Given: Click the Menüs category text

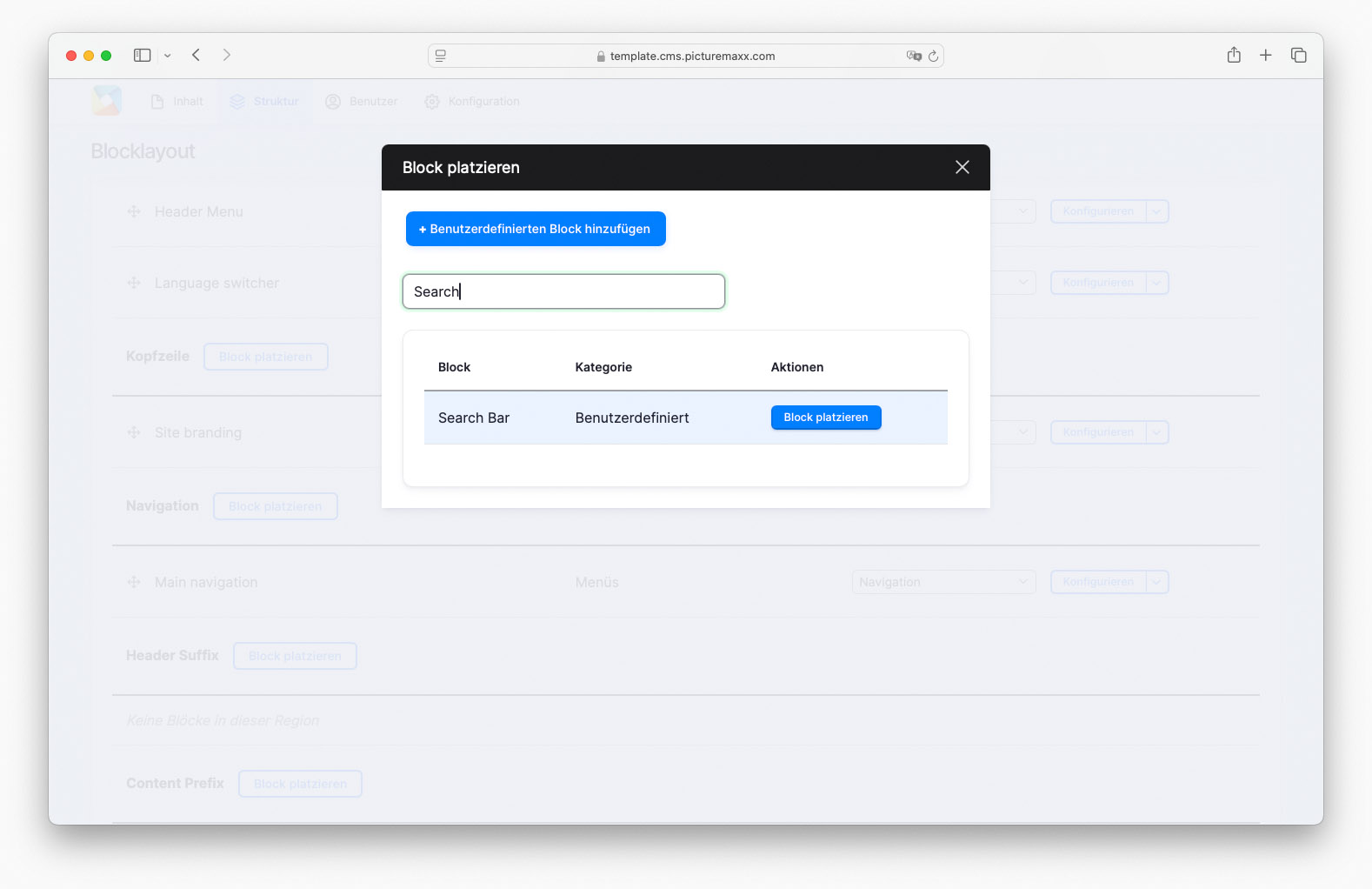Looking at the screenshot, I should tap(597, 582).
